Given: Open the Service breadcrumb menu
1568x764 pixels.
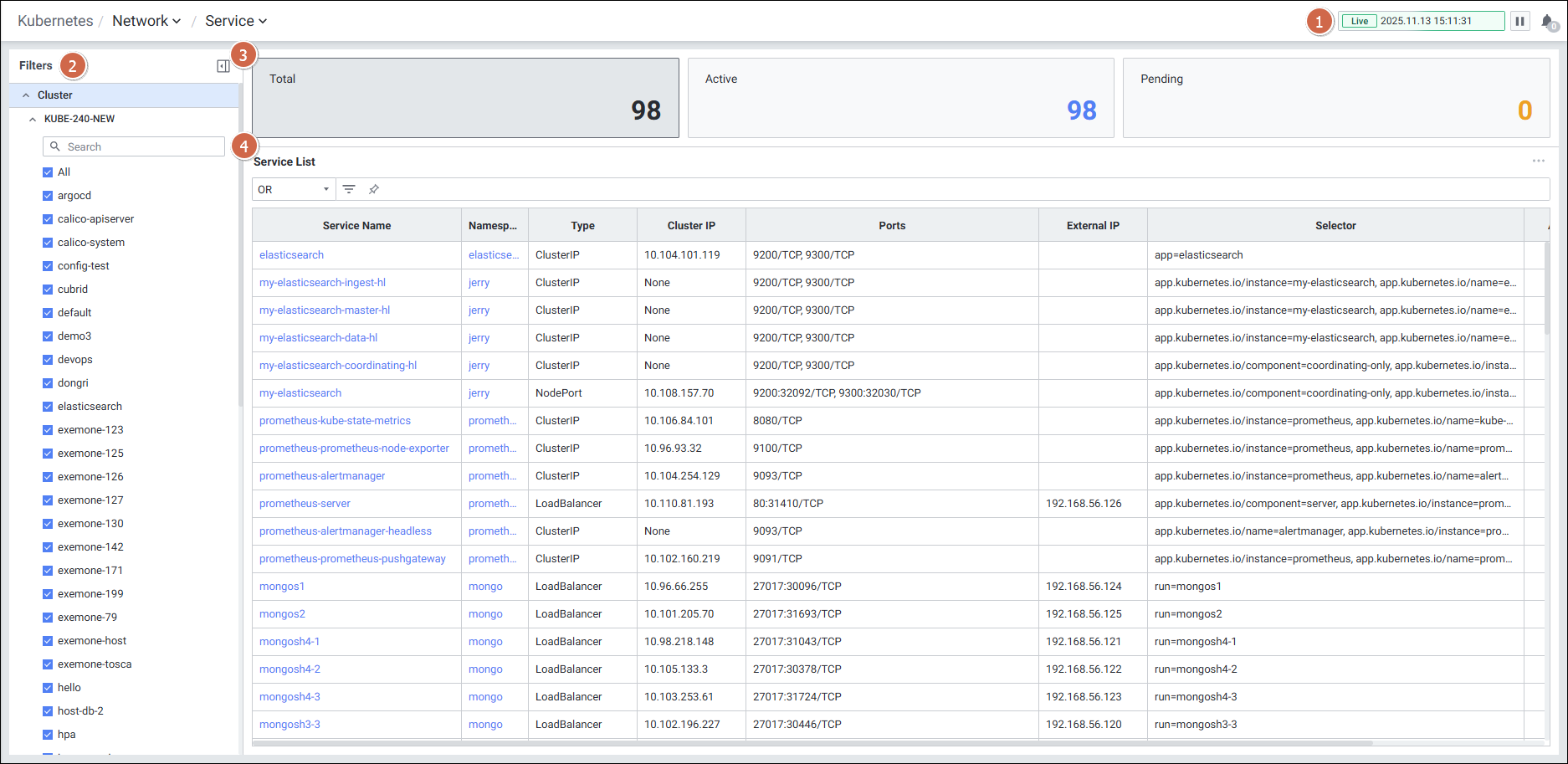Looking at the screenshot, I should (x=236, y=21).
